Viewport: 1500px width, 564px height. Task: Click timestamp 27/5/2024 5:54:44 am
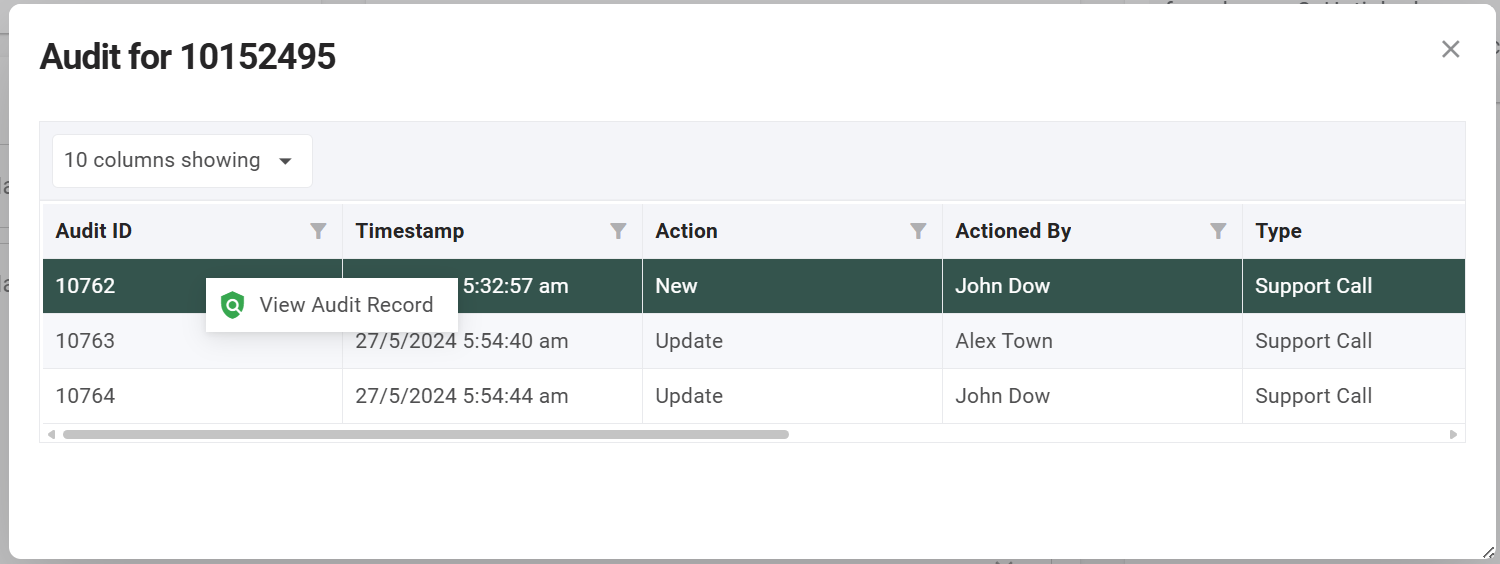[x=461, y=396]
